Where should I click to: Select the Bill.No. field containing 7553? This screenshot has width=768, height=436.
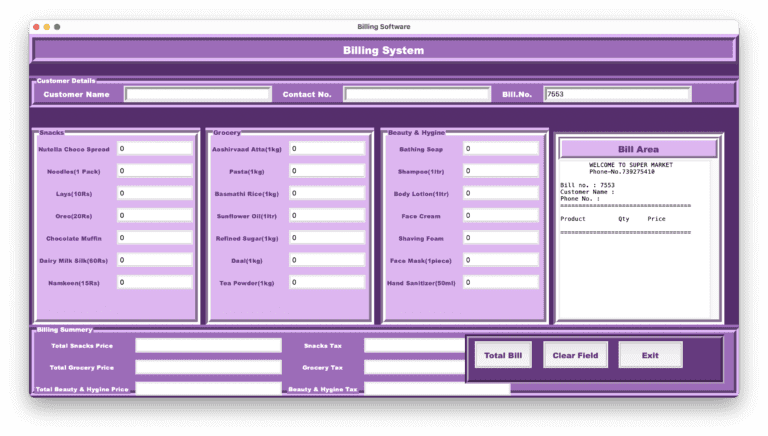point(617,94)
